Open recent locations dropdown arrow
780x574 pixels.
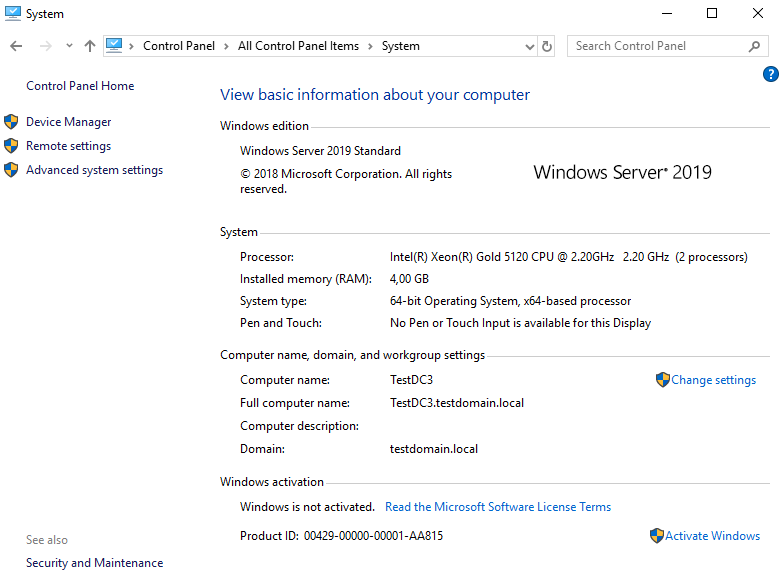tap(69, 46)
